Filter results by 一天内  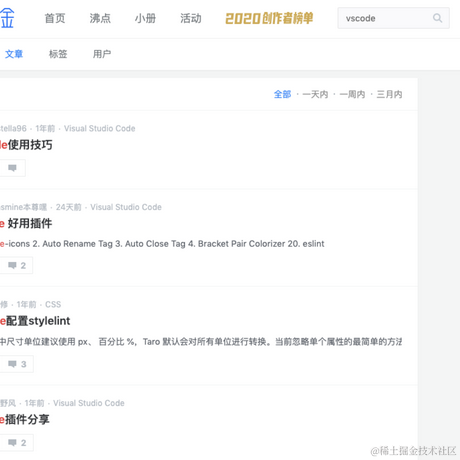click(x=315, y=94)
